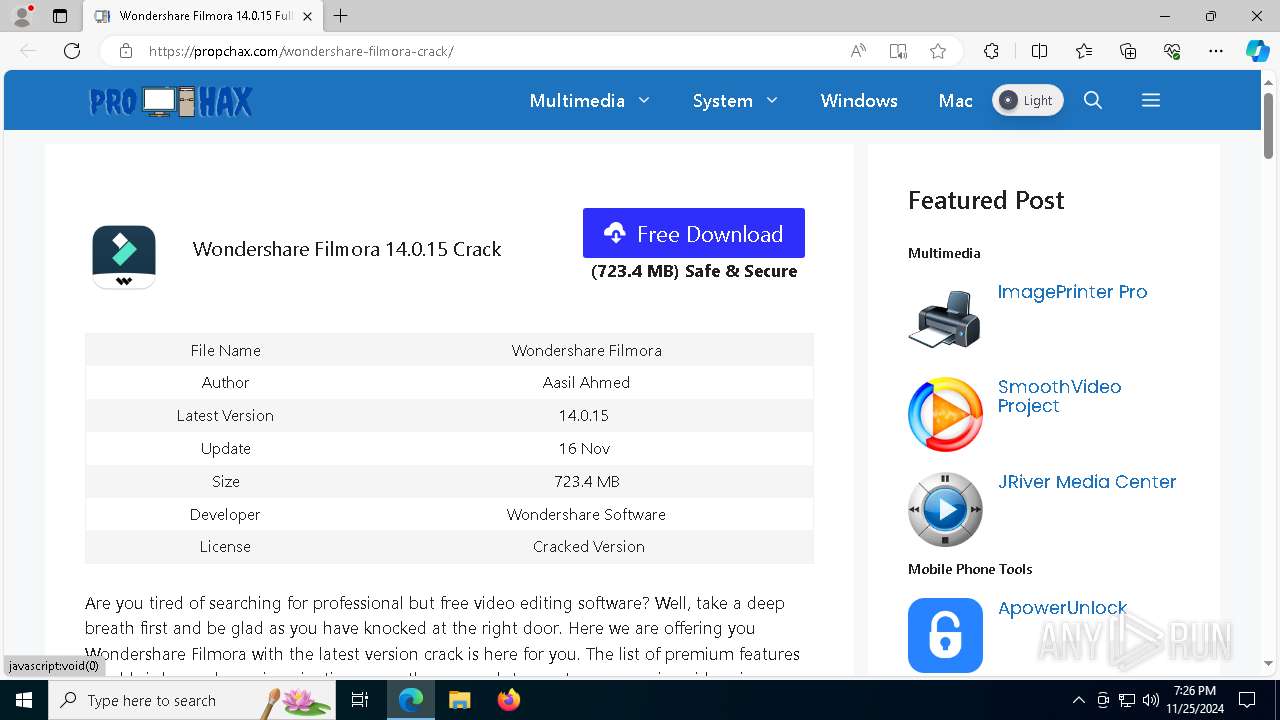
Task: Expand the Multimedia dropdown arrow
Action: (644, 101)
